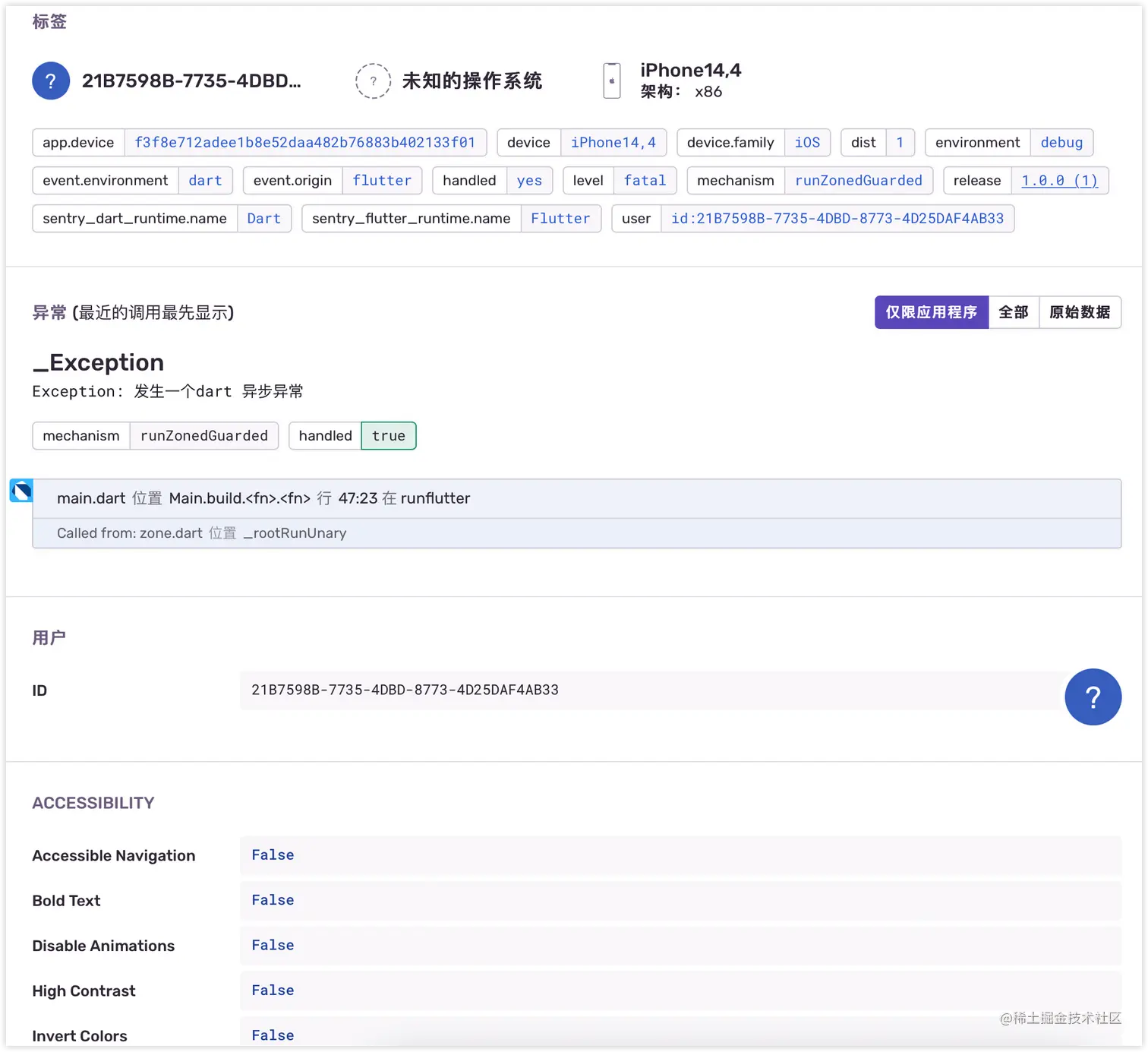Click the device.family value iOS
The height and width of the screenshot is (1052, 1148).
807,143
